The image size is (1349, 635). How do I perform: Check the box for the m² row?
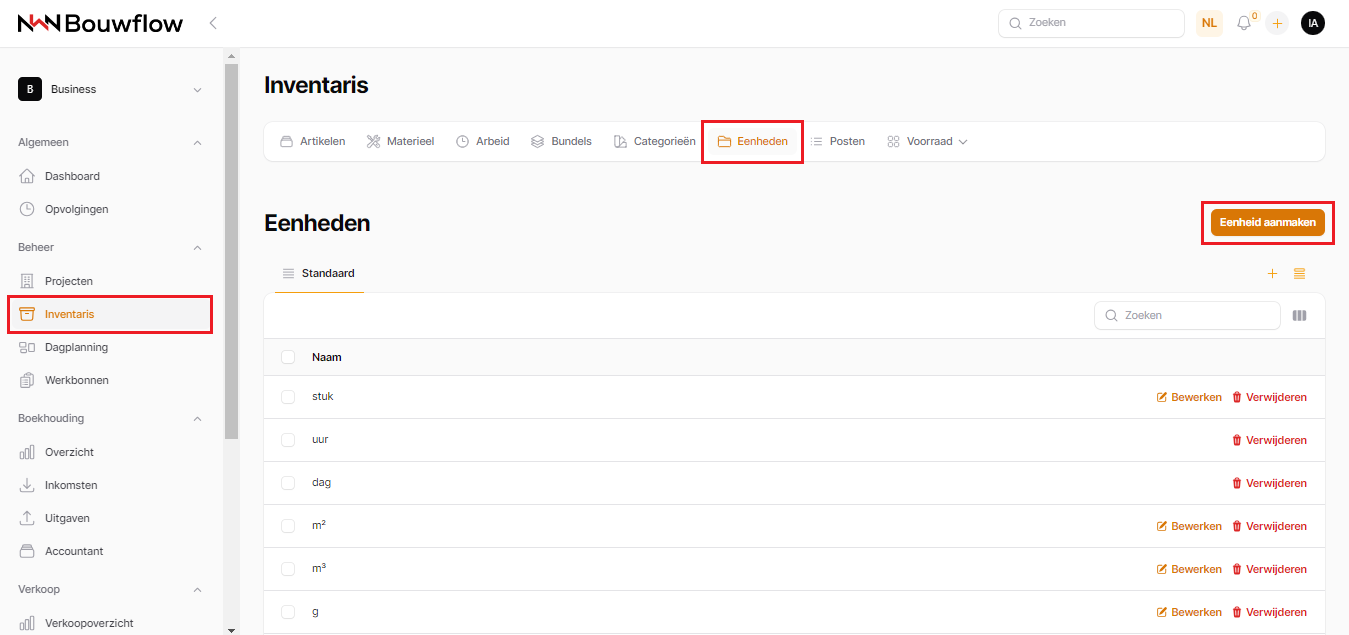[288, 526]
